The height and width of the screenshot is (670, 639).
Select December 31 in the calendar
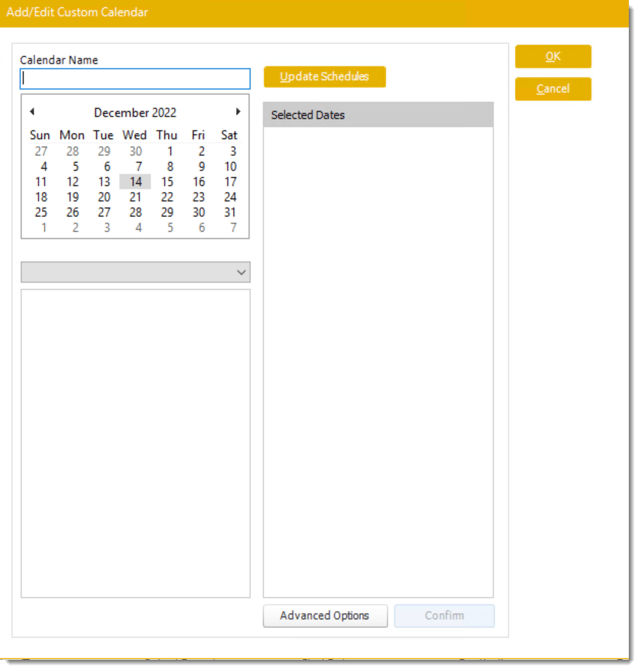[230, 212]
